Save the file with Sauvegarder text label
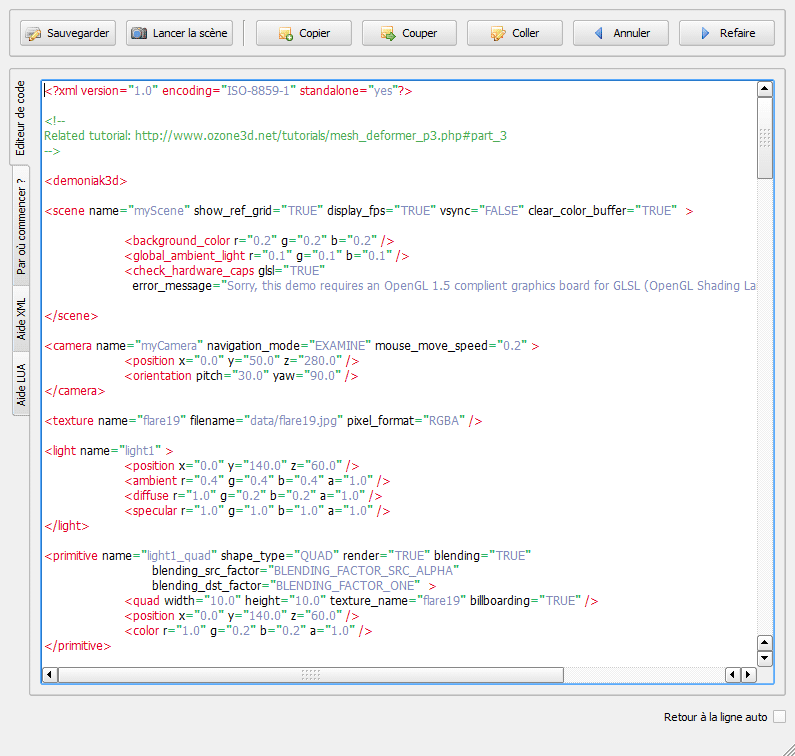This screenshot has width=795, height=756. point(78,33)
